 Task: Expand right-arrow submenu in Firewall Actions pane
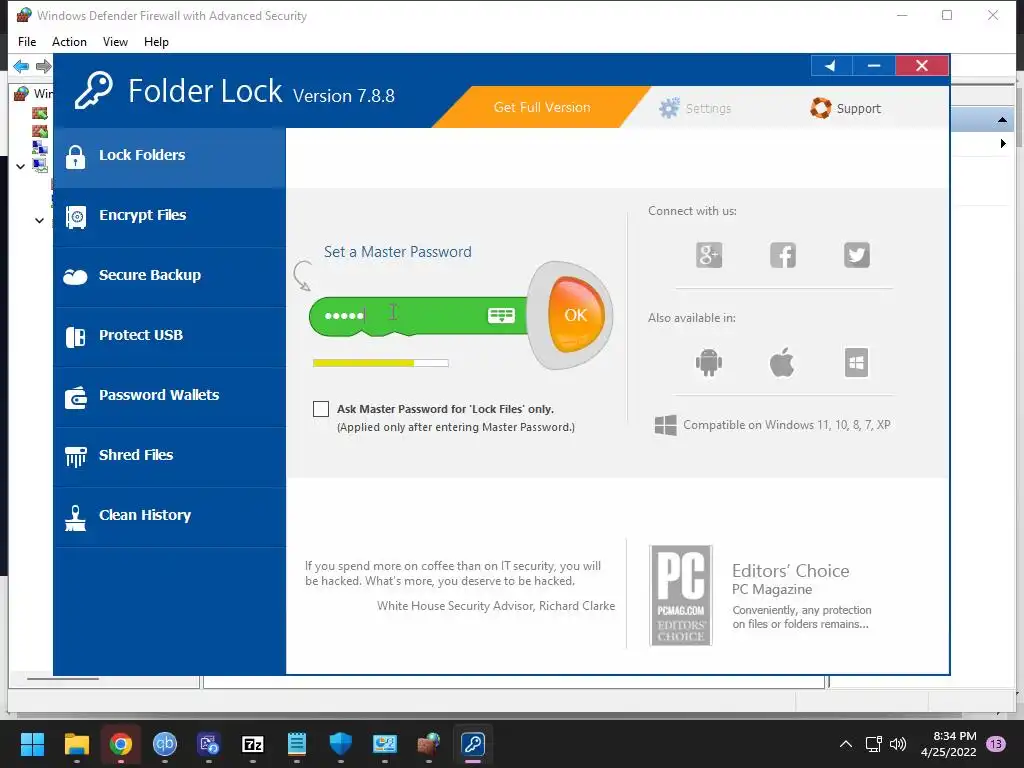pyautogui.click(x=1003, y=143)
